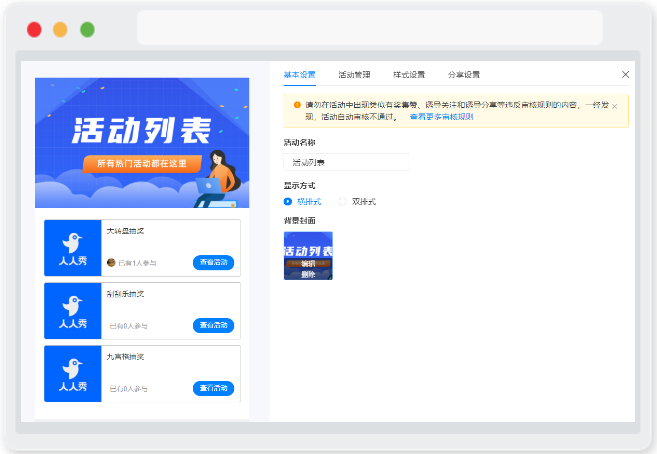Click the 活动名称 input field

tap(346, 162)
